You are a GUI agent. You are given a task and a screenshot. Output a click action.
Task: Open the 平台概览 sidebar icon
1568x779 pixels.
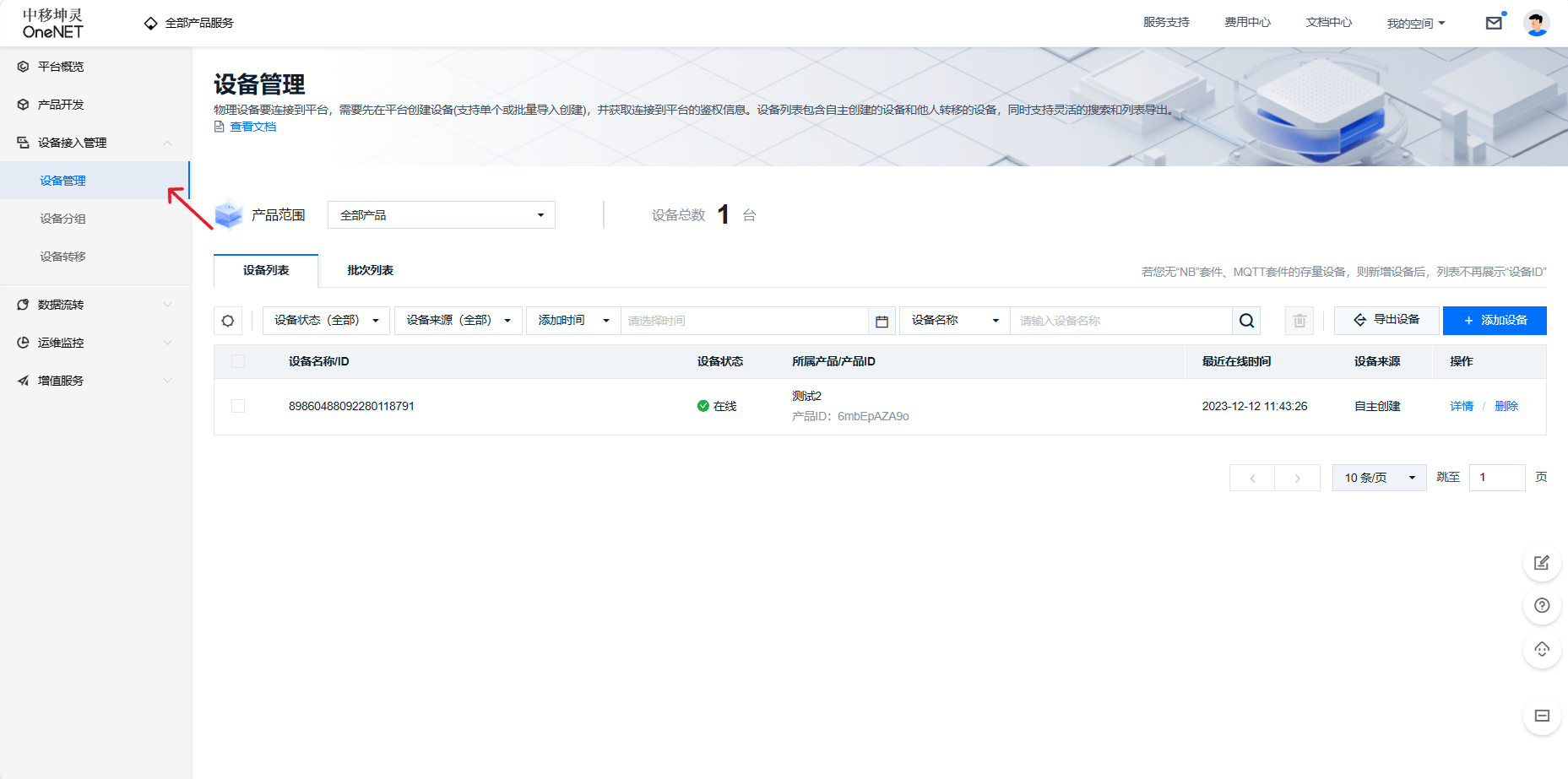point(23,66)
